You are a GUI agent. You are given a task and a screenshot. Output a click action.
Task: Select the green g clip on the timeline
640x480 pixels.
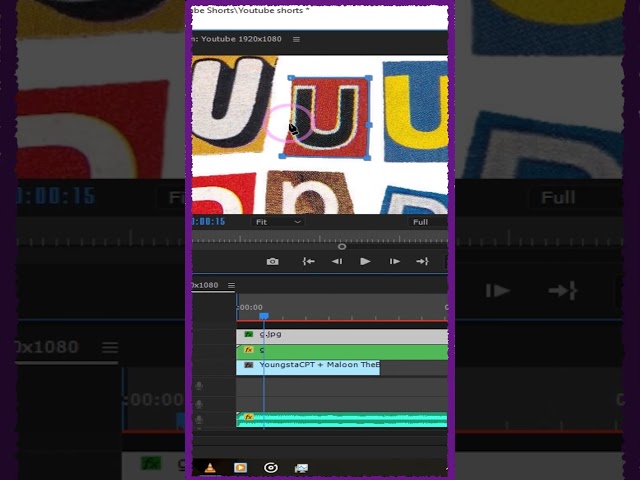[342, 352]
